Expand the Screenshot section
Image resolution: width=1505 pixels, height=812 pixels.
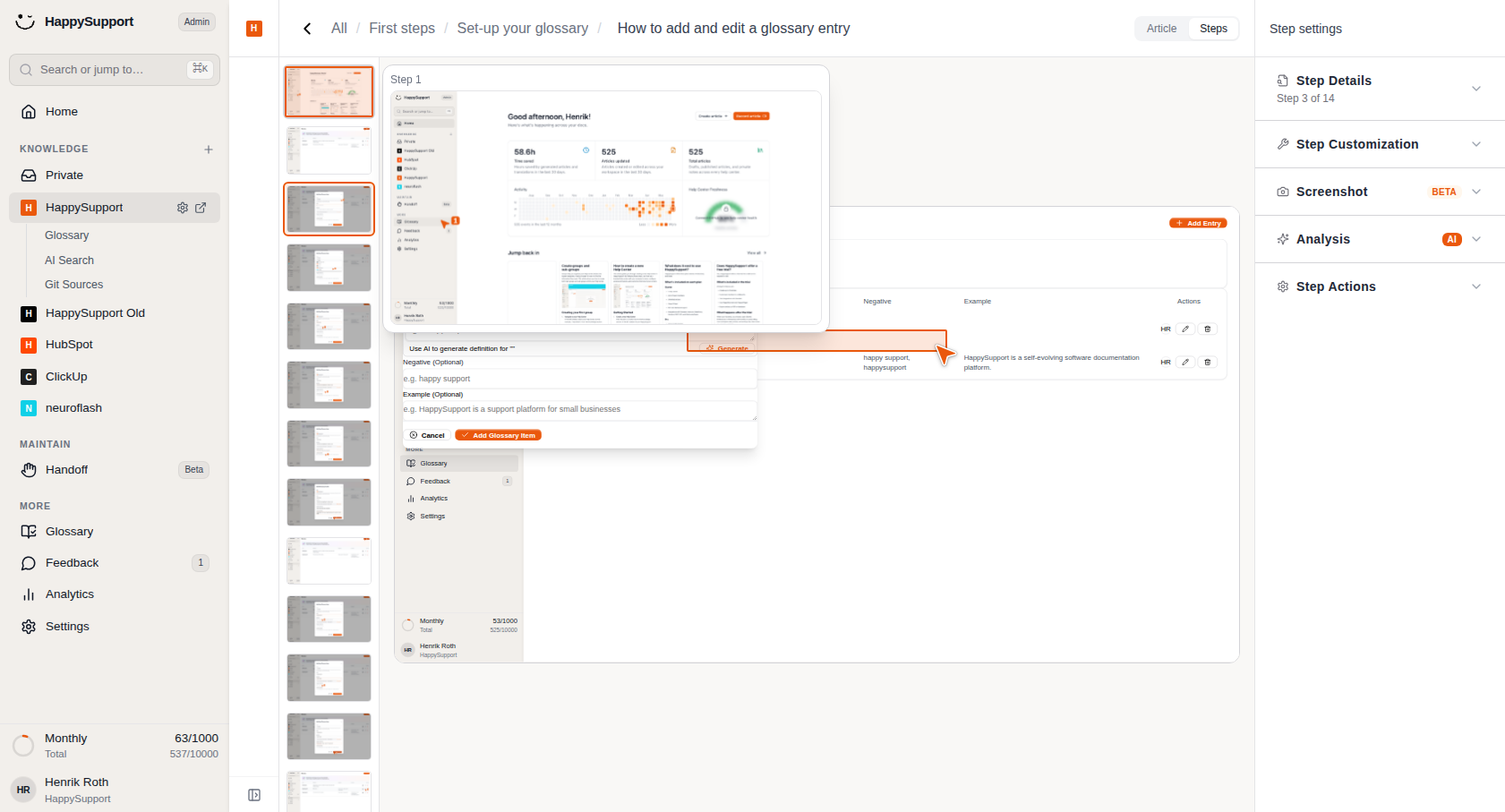tap(1380, 192)
